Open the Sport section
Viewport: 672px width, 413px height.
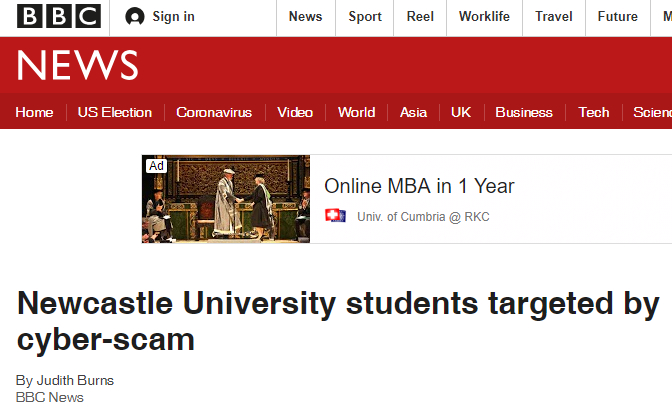click(x=365, y=17)
